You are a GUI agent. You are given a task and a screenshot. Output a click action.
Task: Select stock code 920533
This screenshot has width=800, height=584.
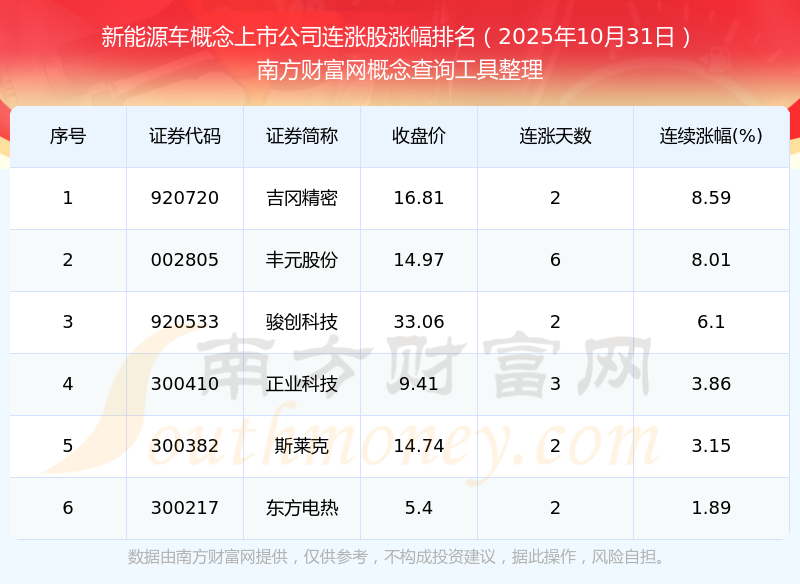185,322
